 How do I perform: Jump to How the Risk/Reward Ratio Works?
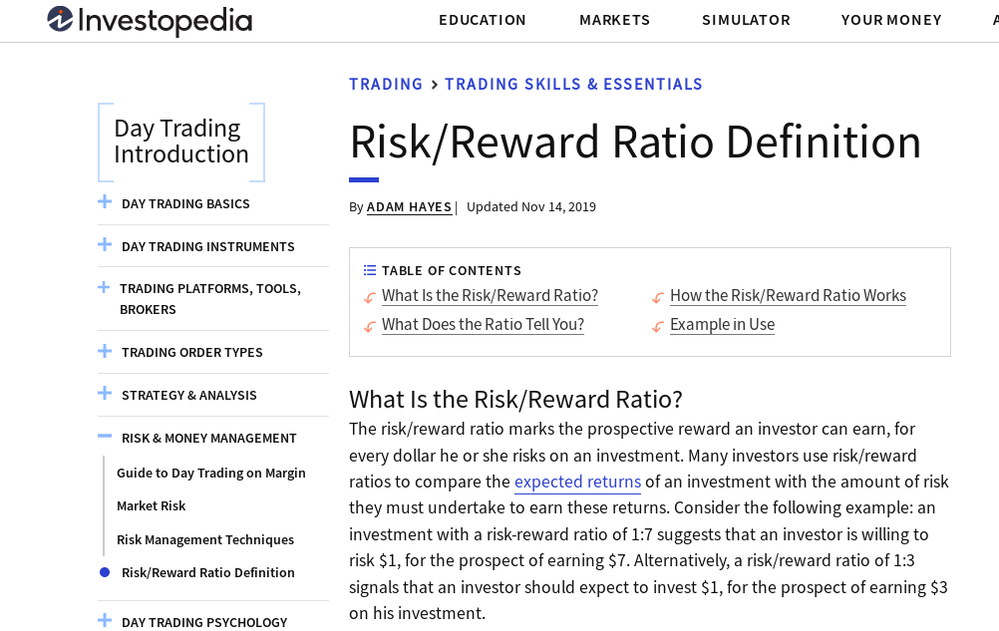787,296
